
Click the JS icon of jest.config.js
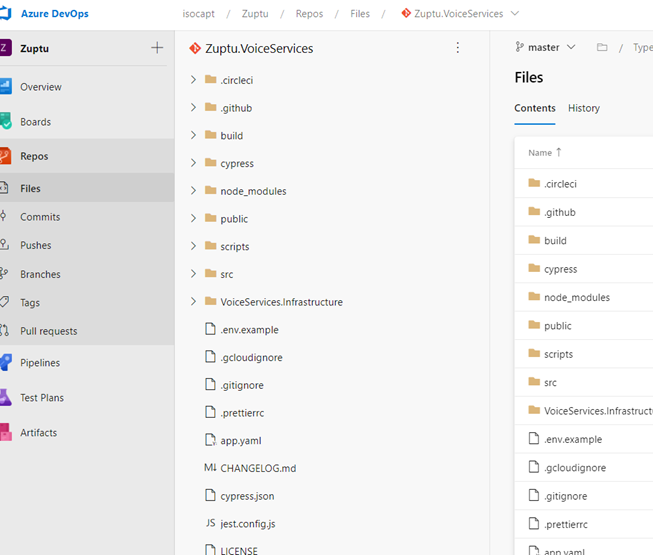pyautogui.click(x=210, y=523)
